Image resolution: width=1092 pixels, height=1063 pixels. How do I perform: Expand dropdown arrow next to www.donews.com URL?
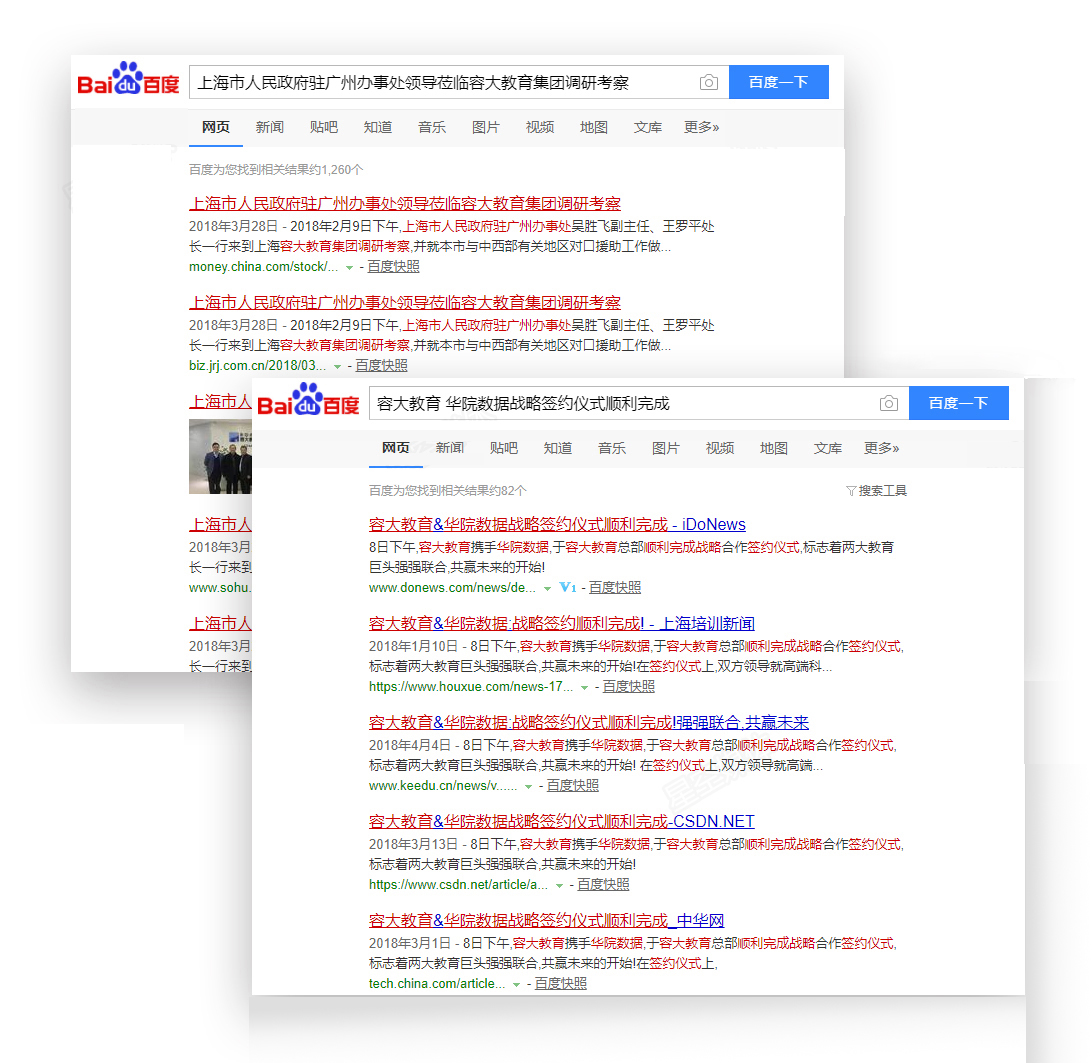click(x=547, y=589)
